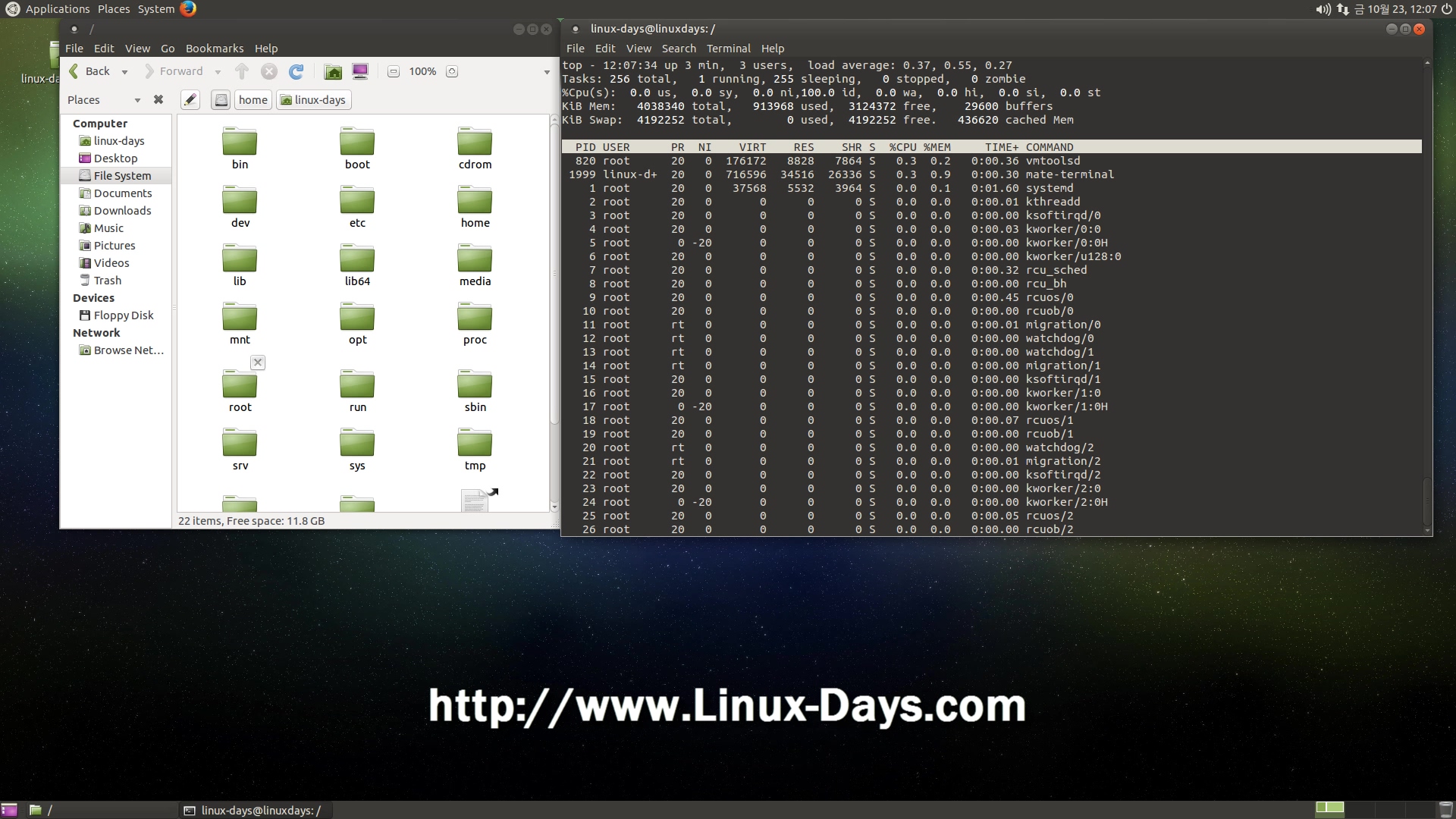
Task: Open Pictures from the sidebar
Action: click(x=115, y=246)
